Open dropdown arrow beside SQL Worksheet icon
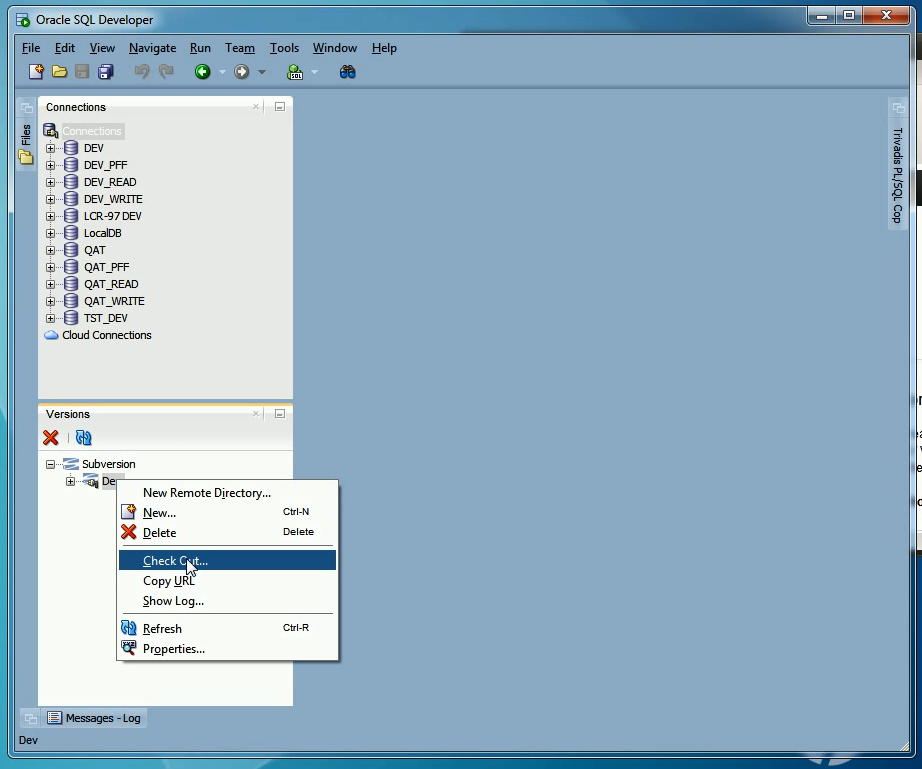Image resolution: width=922 pixels, height=769 pixels. click(315, 72)
